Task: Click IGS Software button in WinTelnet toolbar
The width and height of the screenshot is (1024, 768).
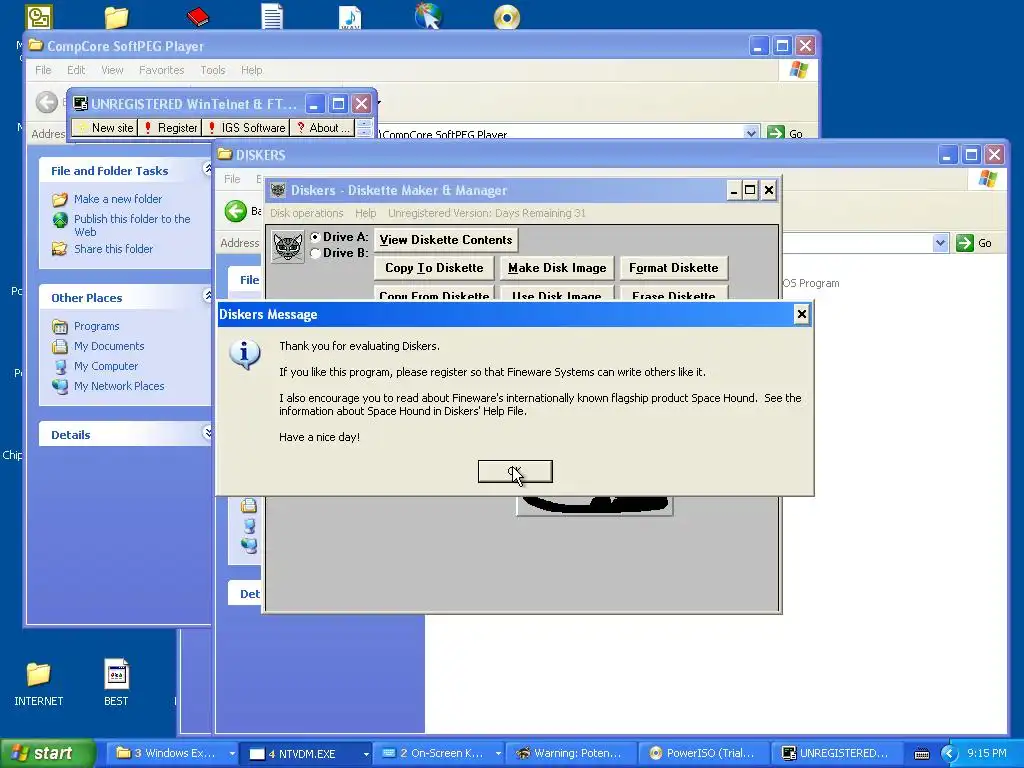Action: click(246, 128)
